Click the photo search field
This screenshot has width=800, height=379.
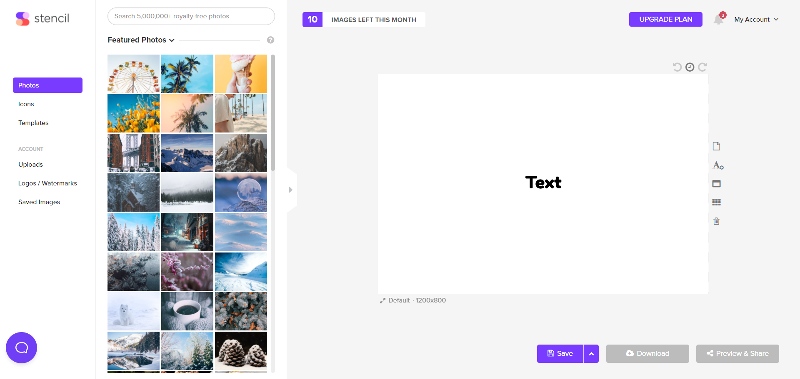click(191, 16)
